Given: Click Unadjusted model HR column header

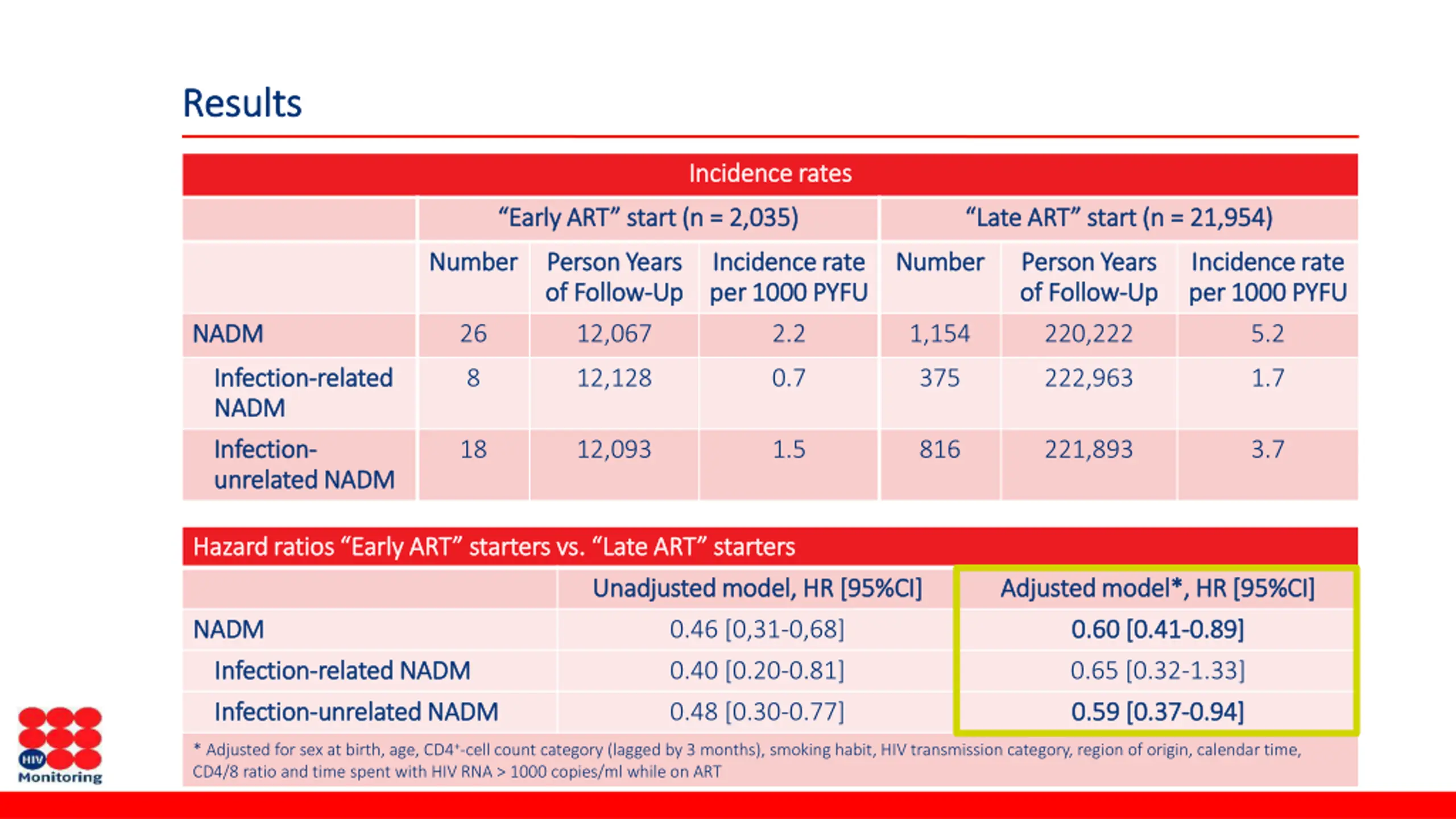Looking at the screenshot, I should click(757, 588).
